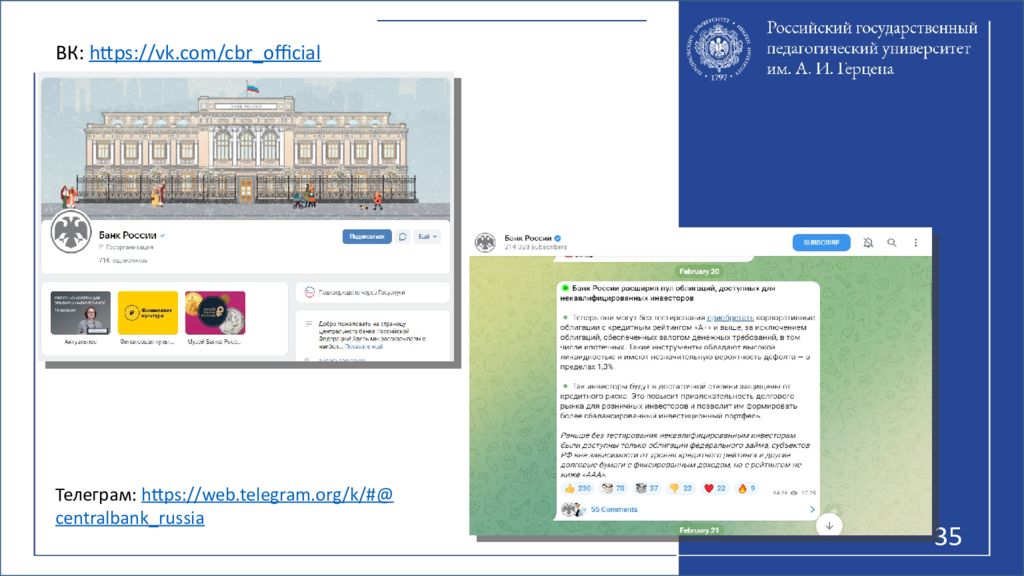The height and width of the screenshot is (576, 1024).
Task: Click the reaction showing 70
Action: coord(613,488)
